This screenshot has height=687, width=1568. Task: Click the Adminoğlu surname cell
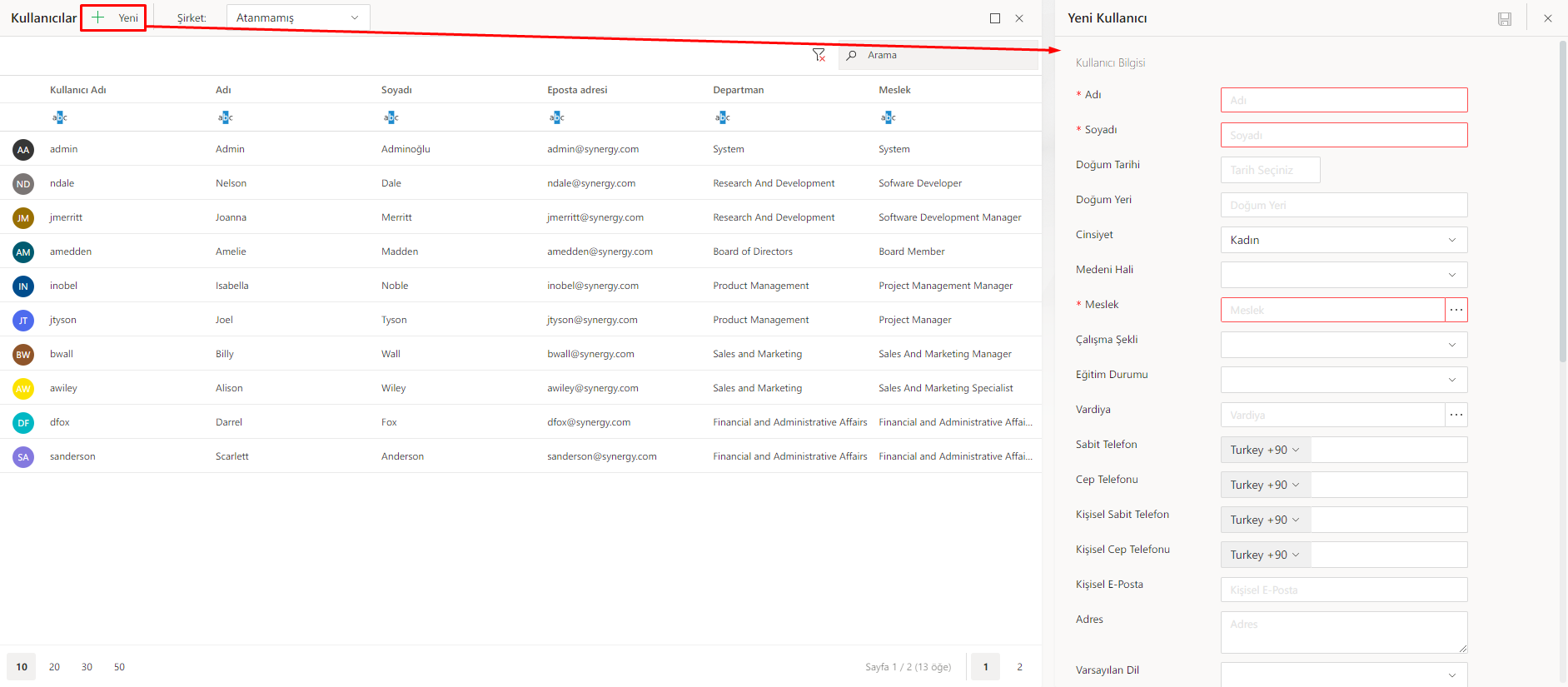pos(406,149)
